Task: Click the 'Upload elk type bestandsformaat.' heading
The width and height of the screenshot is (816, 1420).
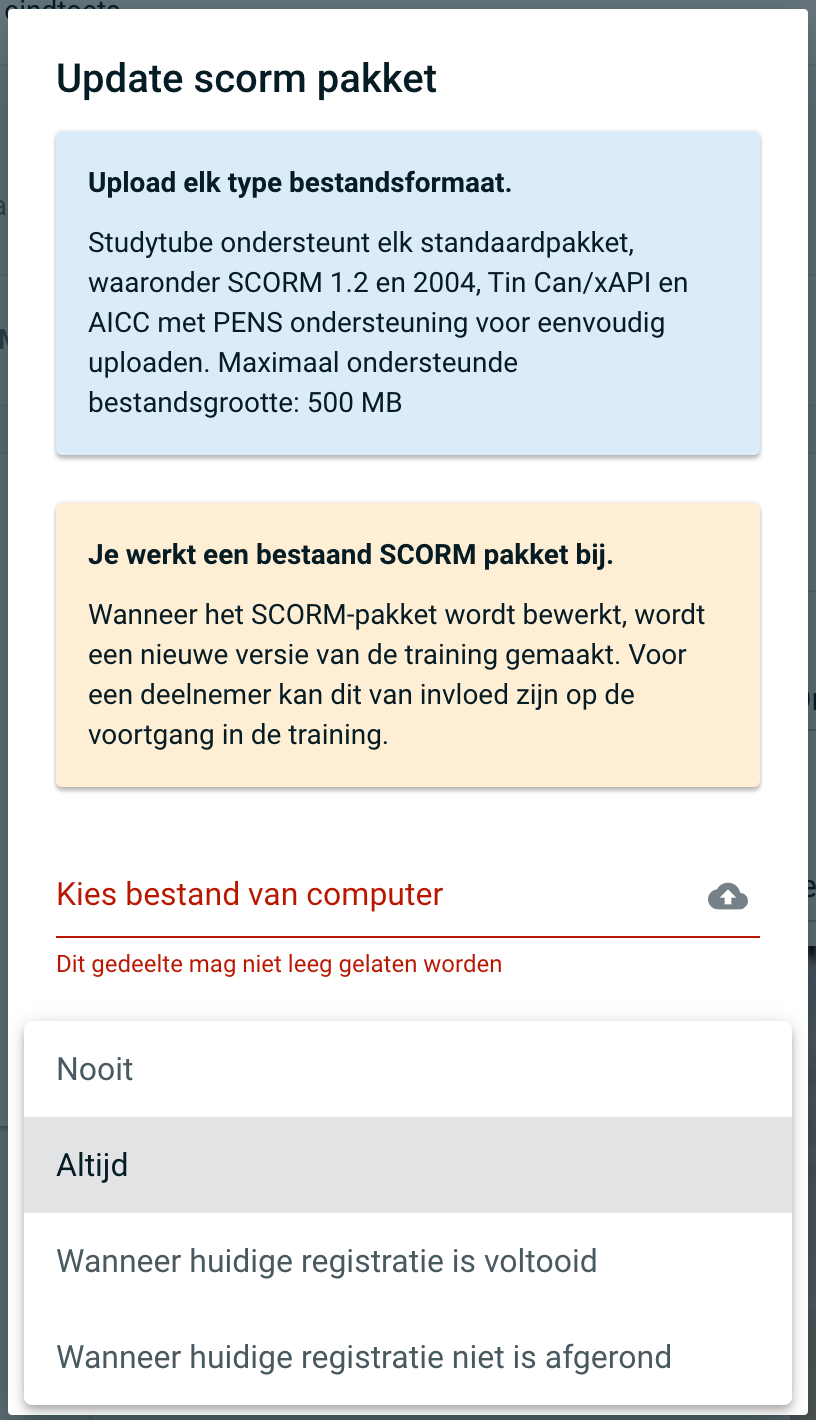Action: pyautogui.click(x=300, y=184)
